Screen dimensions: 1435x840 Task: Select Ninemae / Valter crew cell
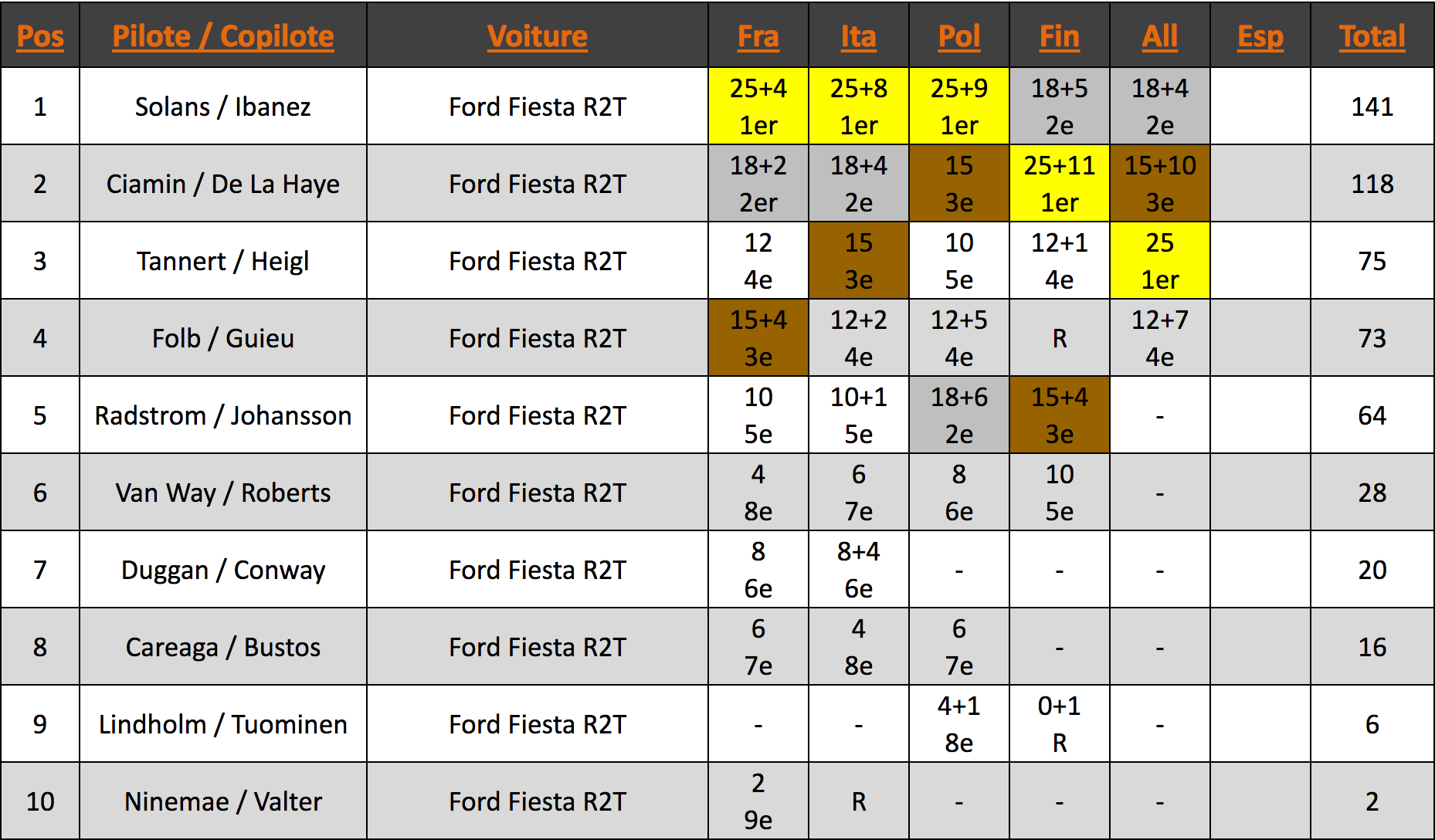(223, 801)
